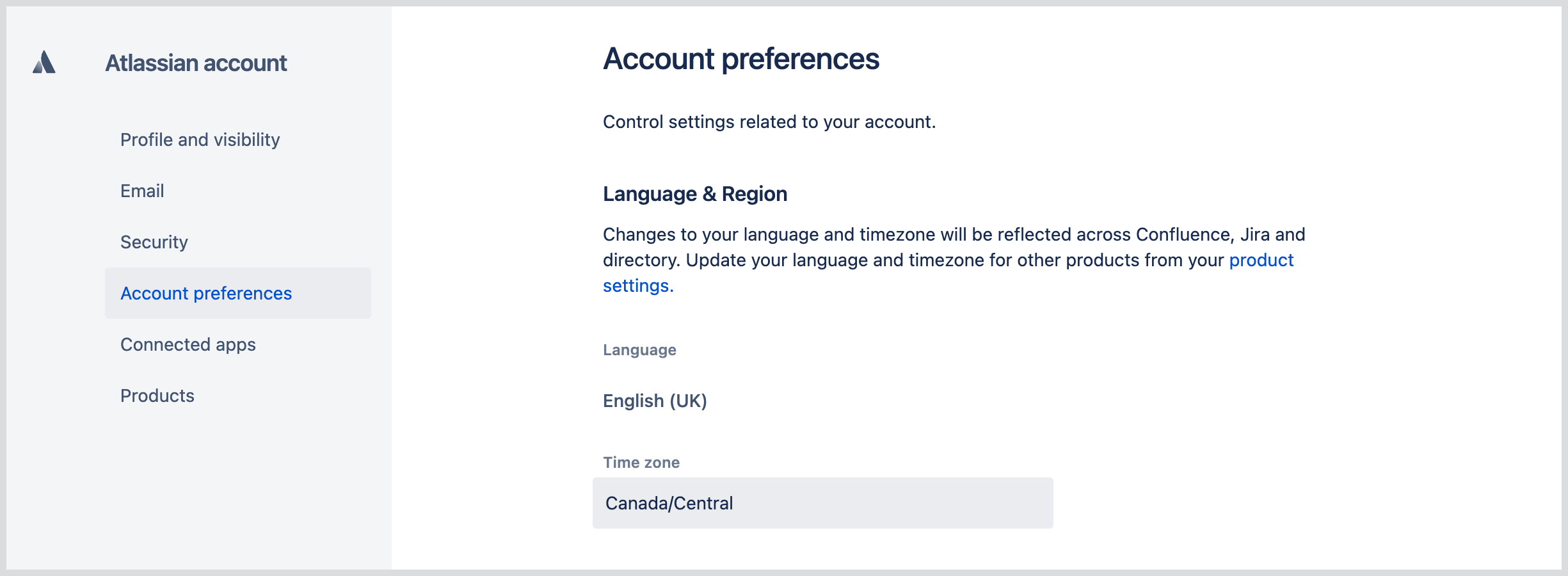The image size is (1568, 576).
Task: Click the Language & Region section heading
Action: coord(695,193)
